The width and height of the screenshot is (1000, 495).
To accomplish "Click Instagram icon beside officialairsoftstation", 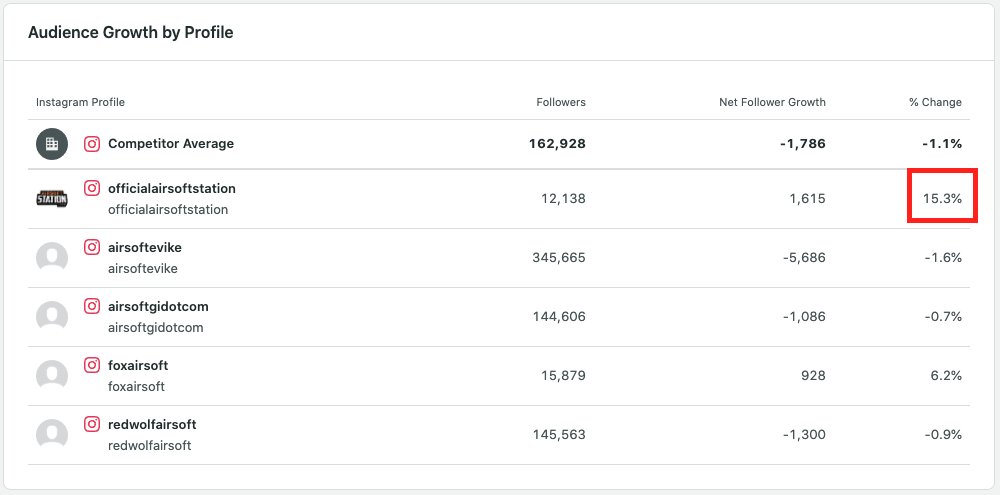I will click(x=92, y=188).
